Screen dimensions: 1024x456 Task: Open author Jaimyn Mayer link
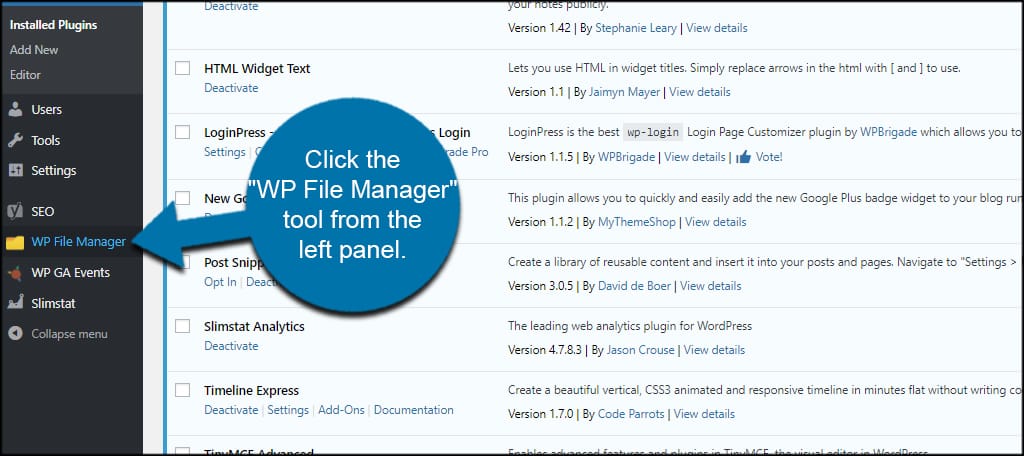click(x=624, y=92)
